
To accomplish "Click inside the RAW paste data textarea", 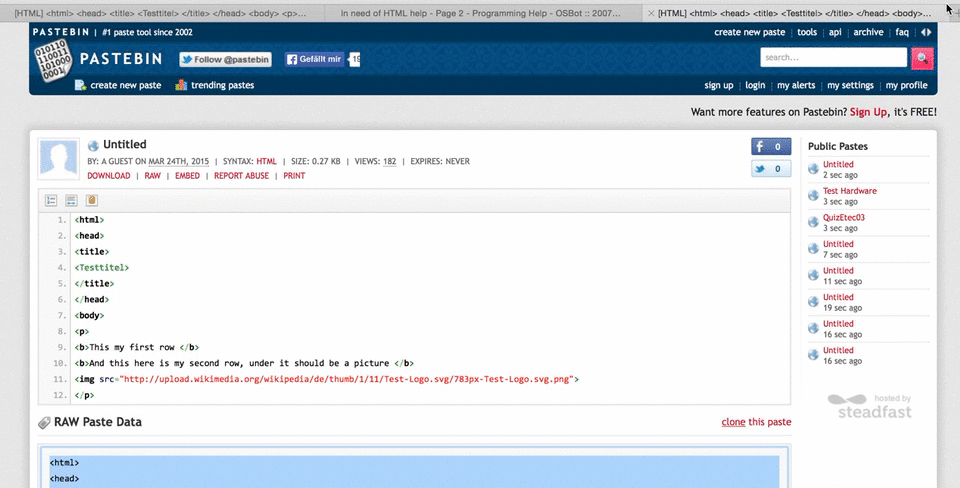I will click(414, 467).
